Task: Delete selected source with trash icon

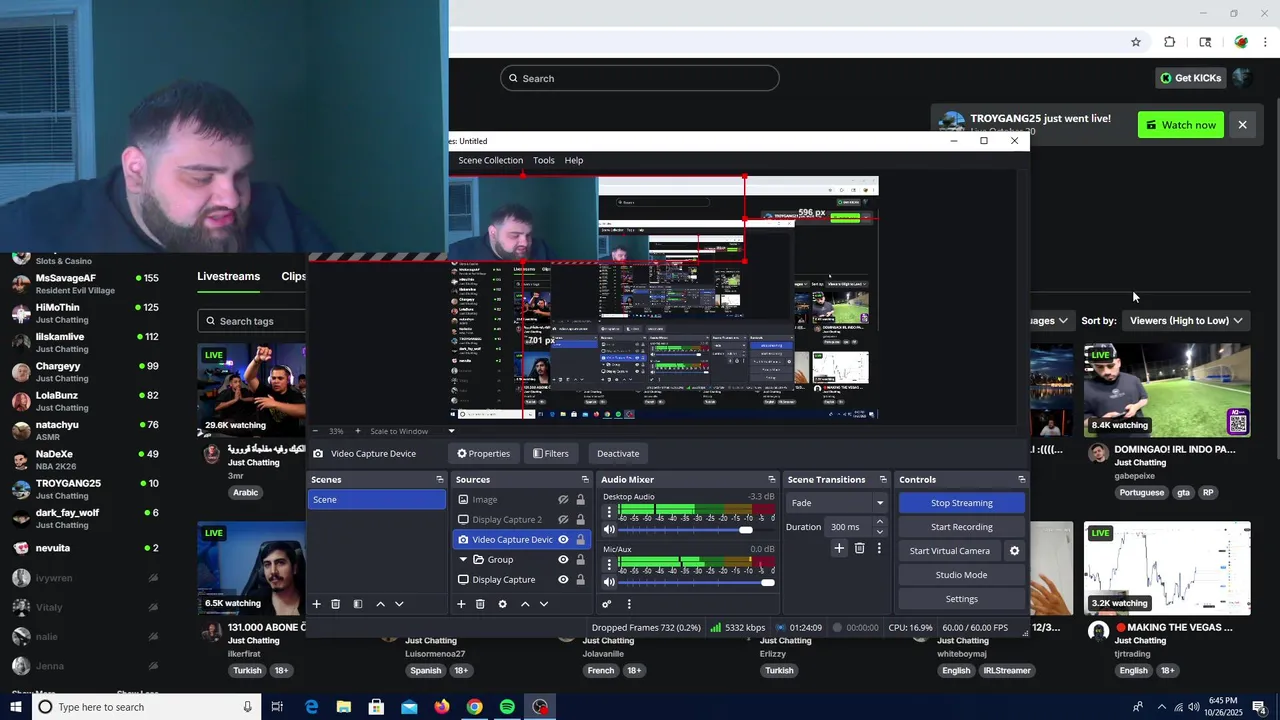Action: (x=480, y=604)
